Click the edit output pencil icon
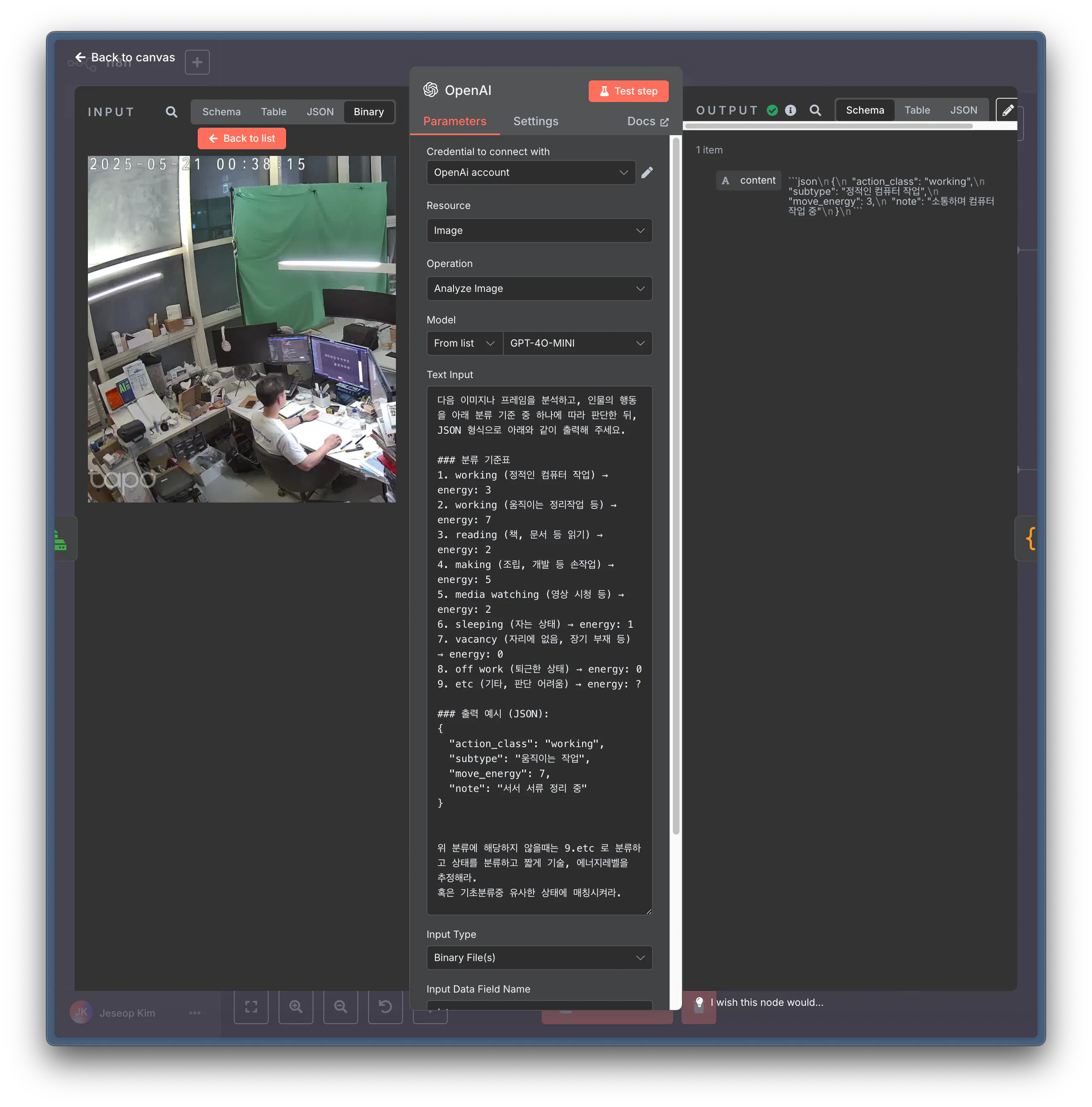This screenshot has width=1092, height=1107. (x=1008, y=110)
